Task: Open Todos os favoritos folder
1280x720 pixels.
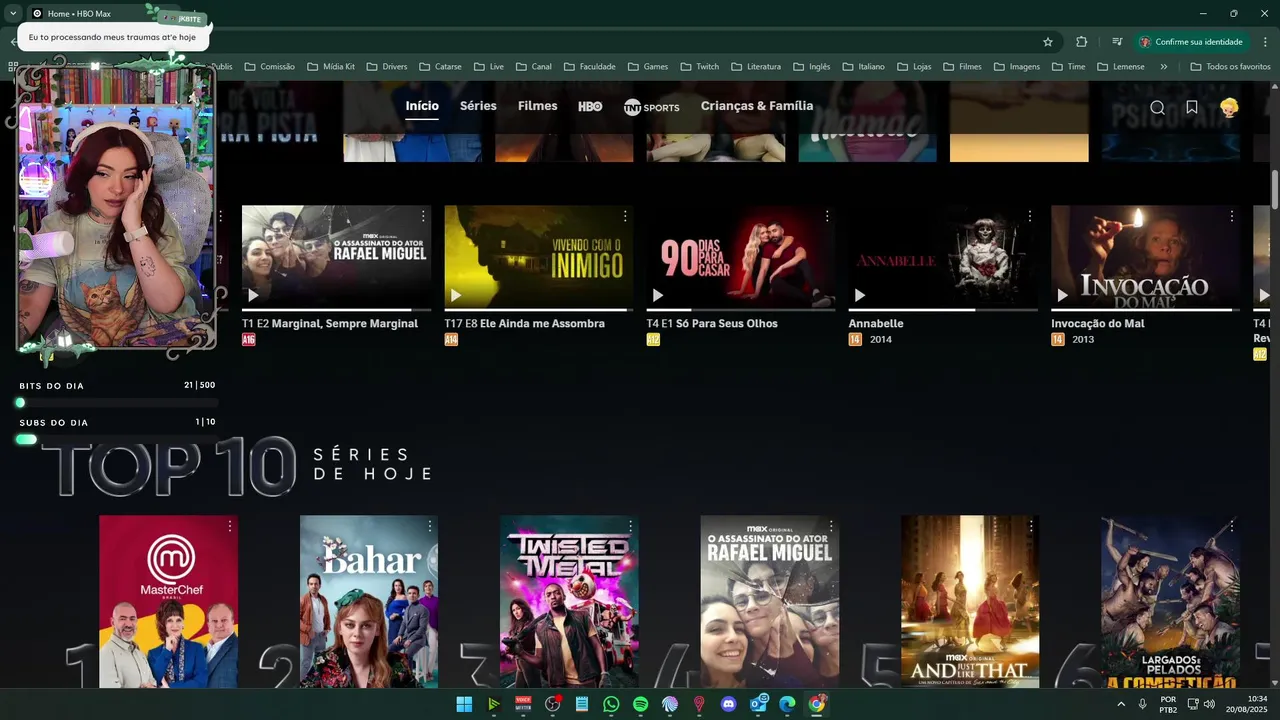Action: (x=1230, y=67)
